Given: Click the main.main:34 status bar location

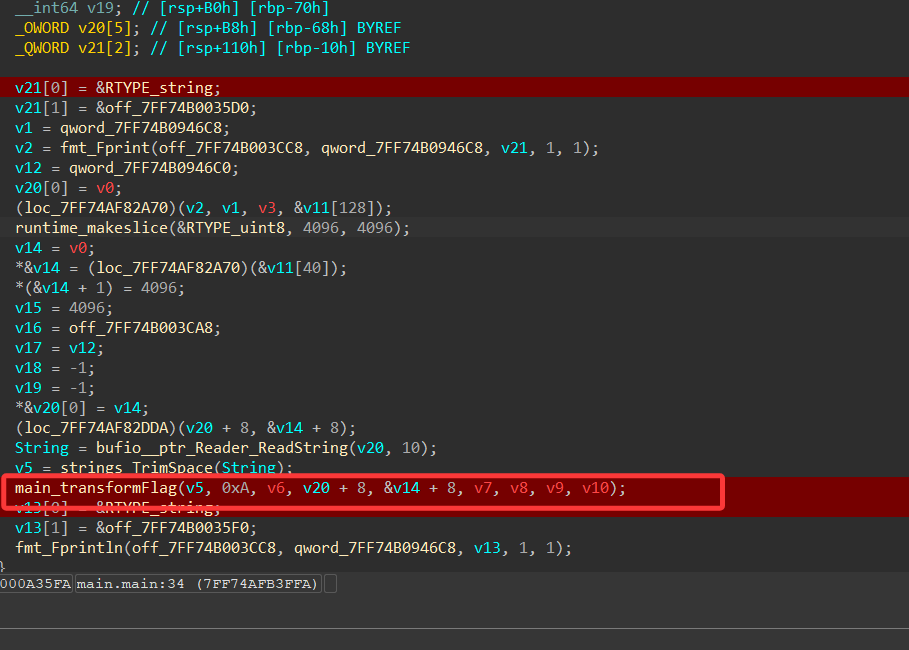Looking at the screenshot, I should tap(198, 584).
